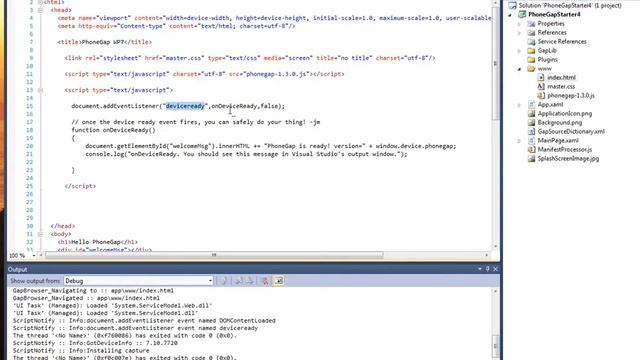The image size is (640, 360).
Task: Click the Output panel title
Action: click(18, 269)
